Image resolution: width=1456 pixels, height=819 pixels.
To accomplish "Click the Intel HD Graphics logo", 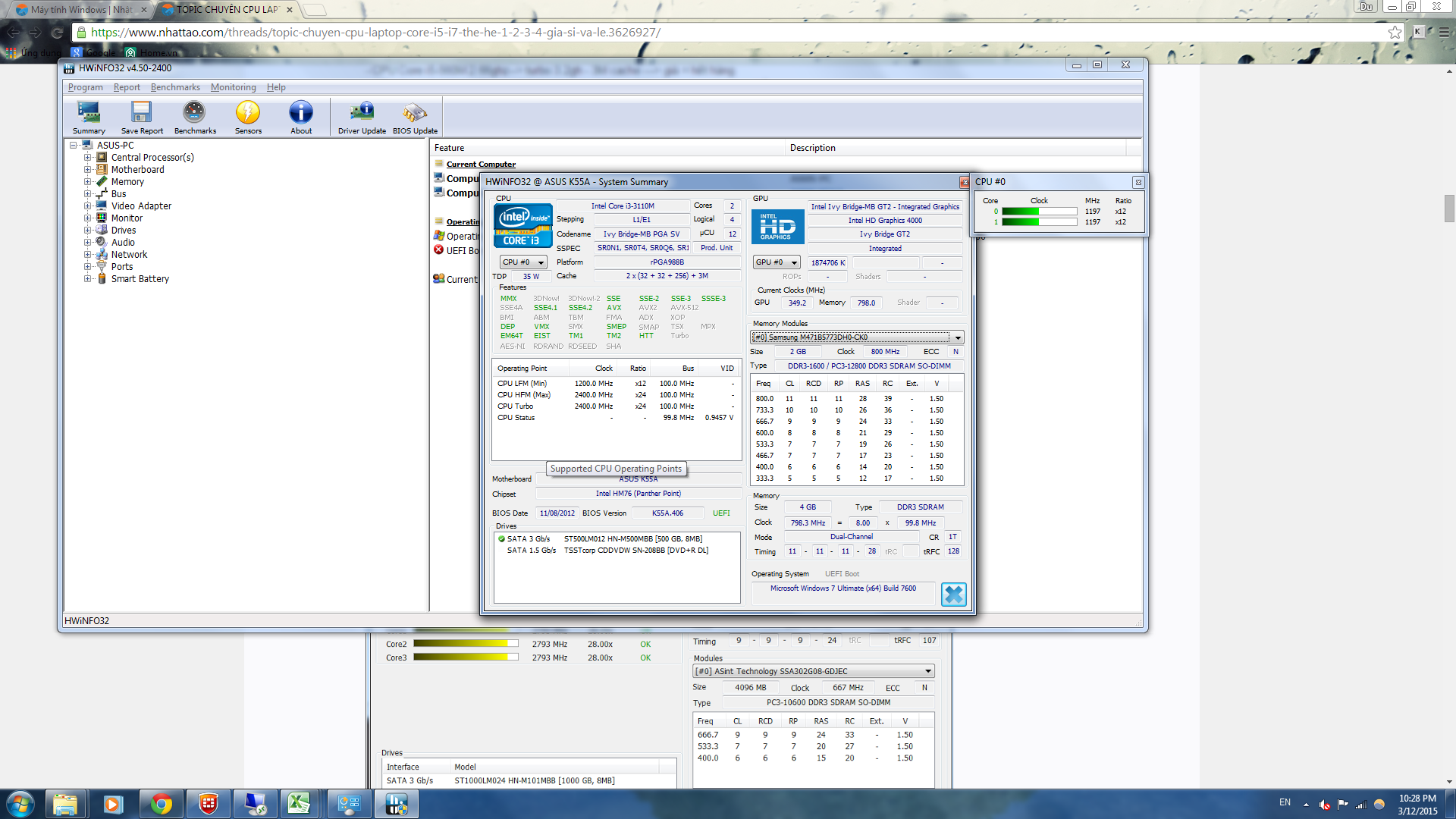I will coord(777,226).
